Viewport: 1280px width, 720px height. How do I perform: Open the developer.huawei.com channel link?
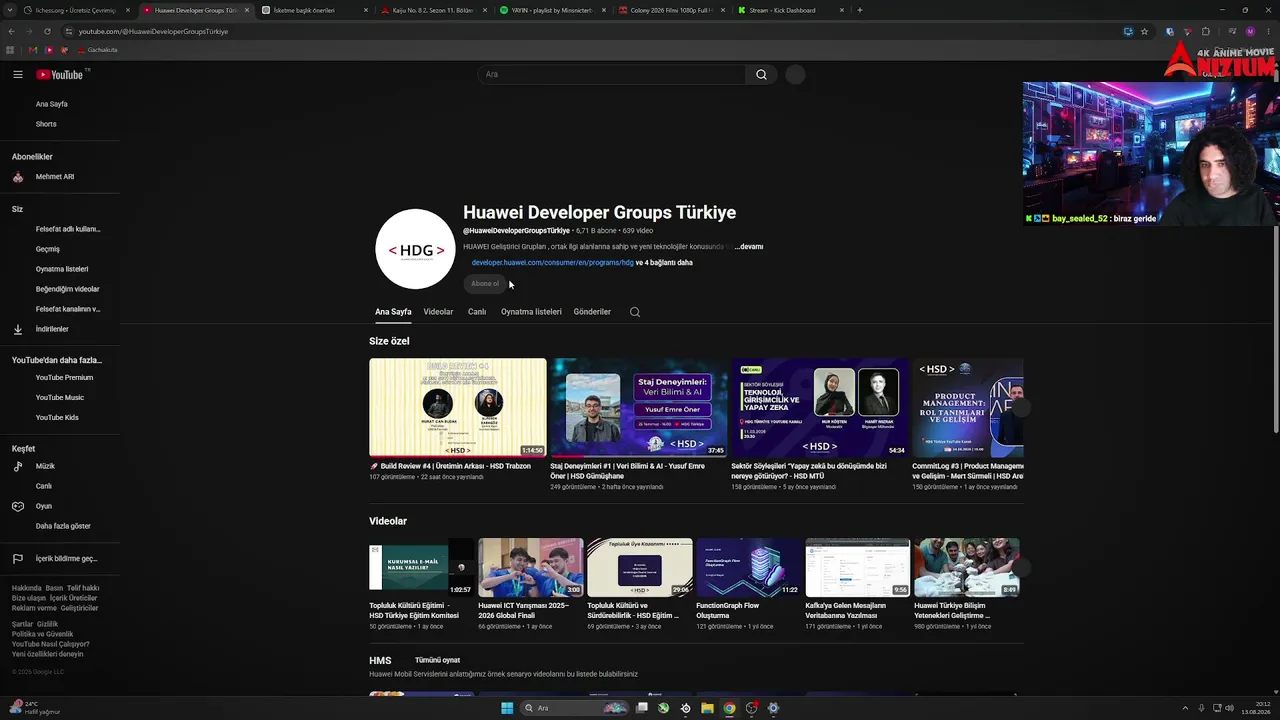pos(552,263)
